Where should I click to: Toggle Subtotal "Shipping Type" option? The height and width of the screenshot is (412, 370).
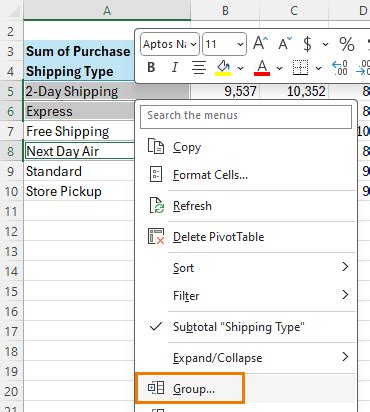tap(246, 327)
